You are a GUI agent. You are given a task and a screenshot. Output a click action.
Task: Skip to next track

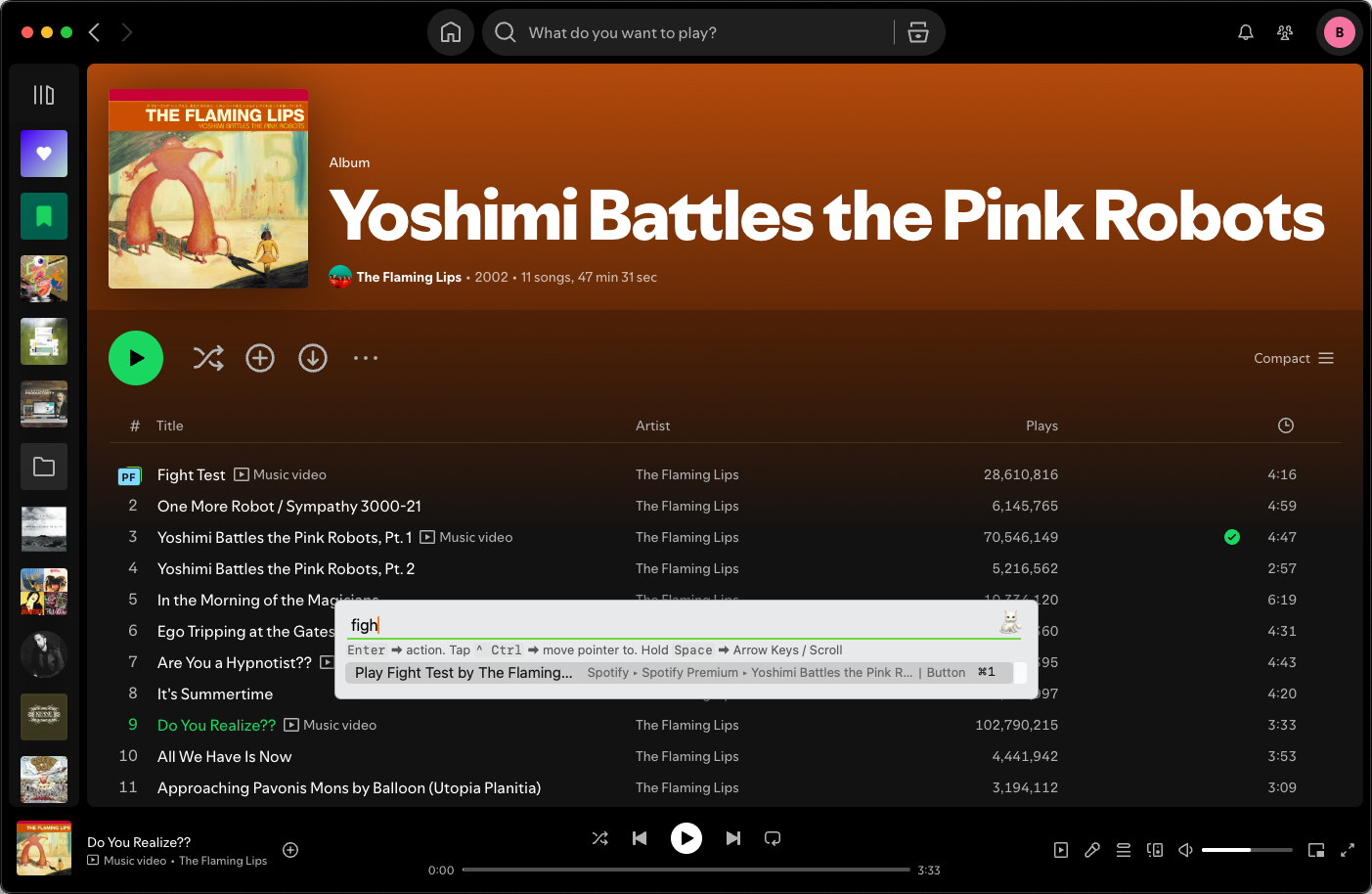point(733,838)
